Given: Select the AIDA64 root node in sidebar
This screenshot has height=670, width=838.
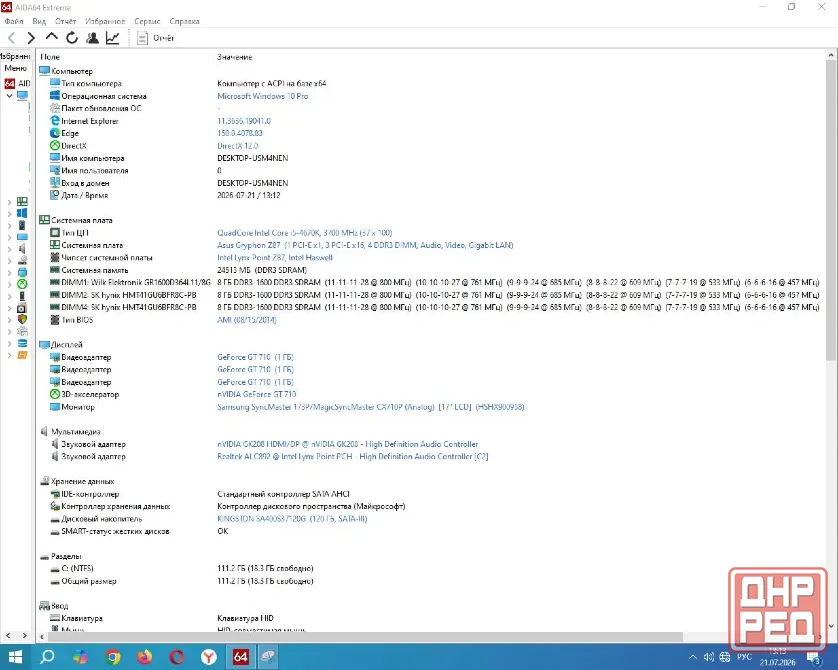Looking at the screenshot, I should point(17,83).
